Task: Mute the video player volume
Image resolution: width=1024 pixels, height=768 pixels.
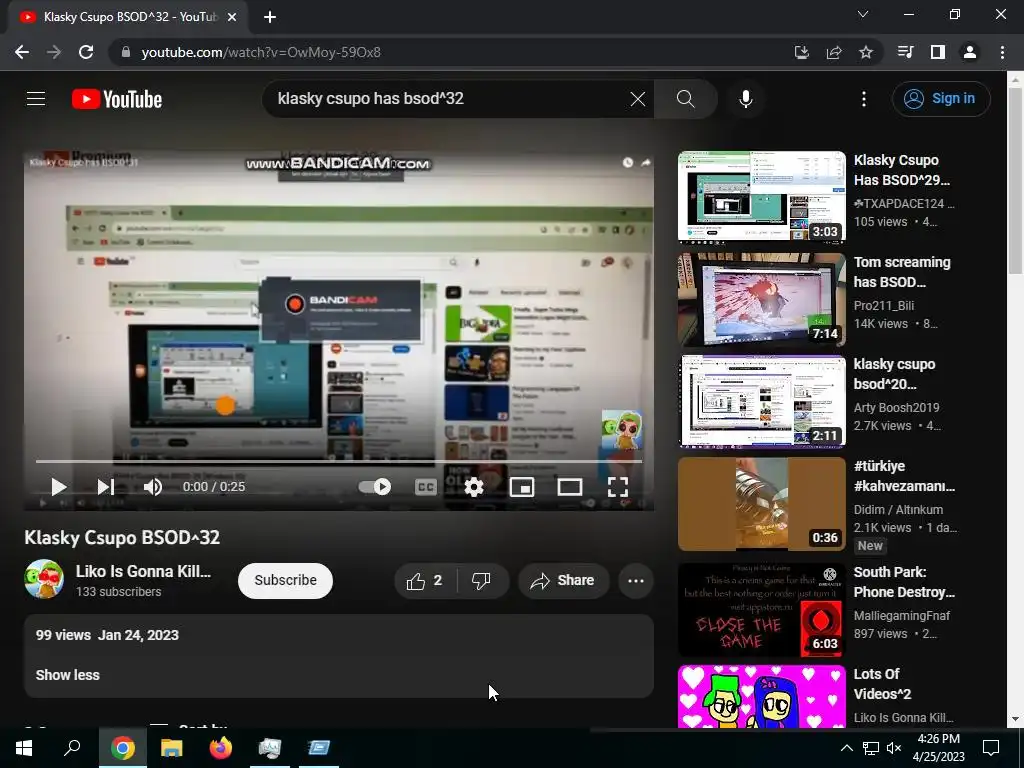Action: pos(153,487)
